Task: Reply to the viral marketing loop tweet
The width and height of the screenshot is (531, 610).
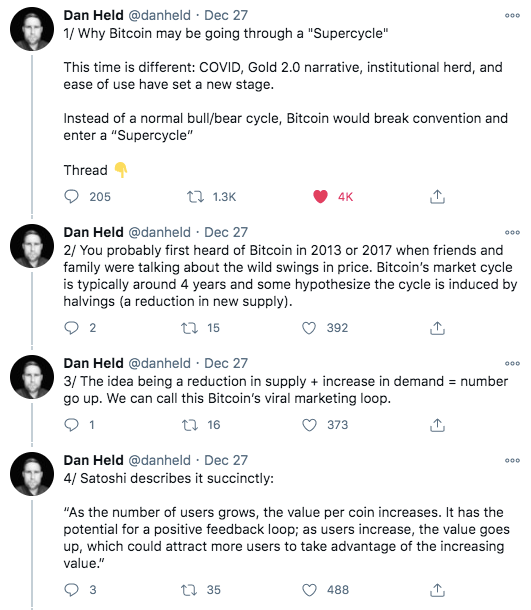Action: pos(72,425)
